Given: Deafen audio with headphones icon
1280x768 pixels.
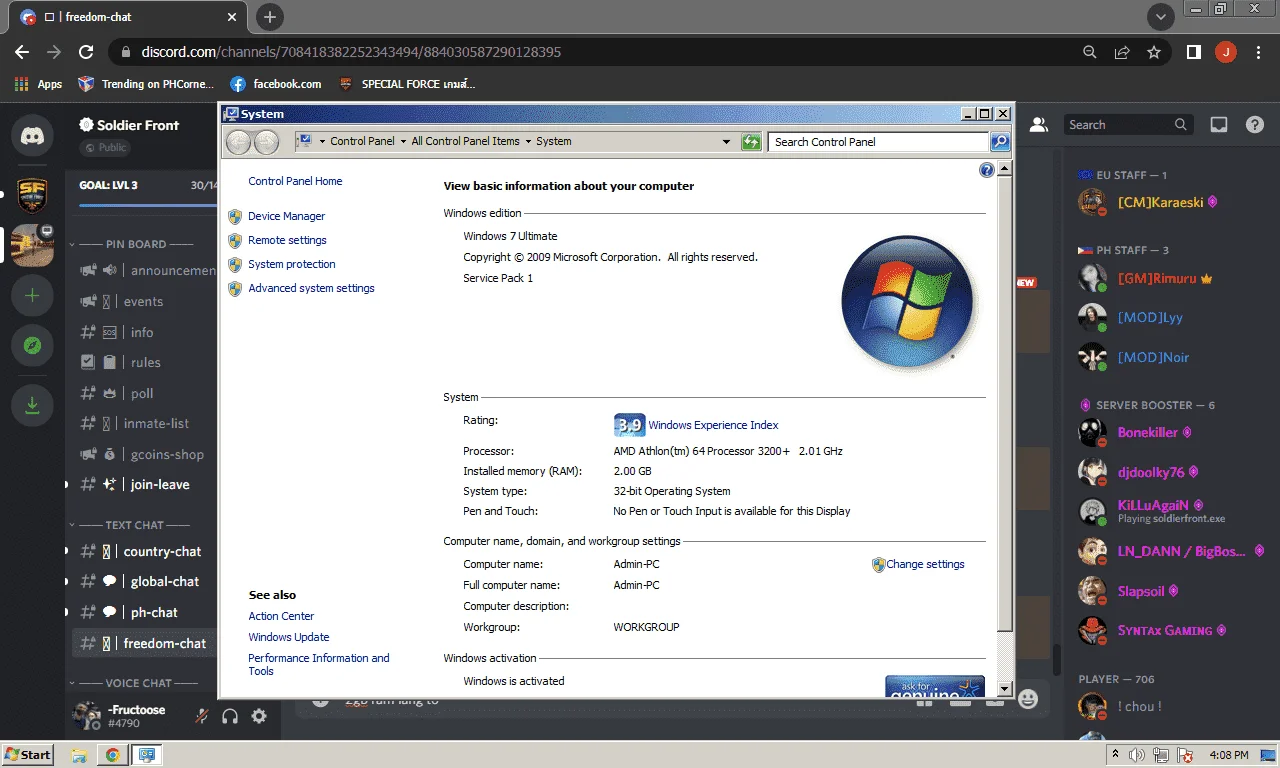Looking at the screenshot, I should coord(230,716).
